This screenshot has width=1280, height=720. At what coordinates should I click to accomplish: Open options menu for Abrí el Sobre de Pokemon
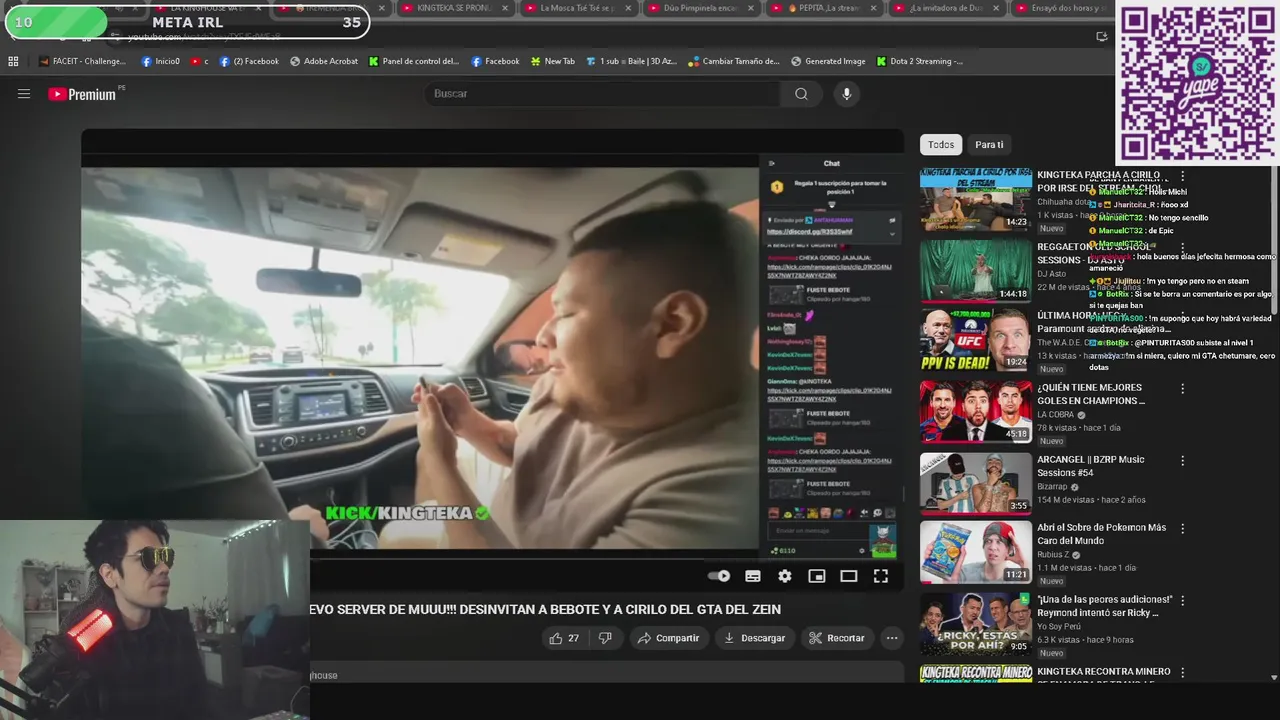pyautogui.click(x=1183, y=528)
